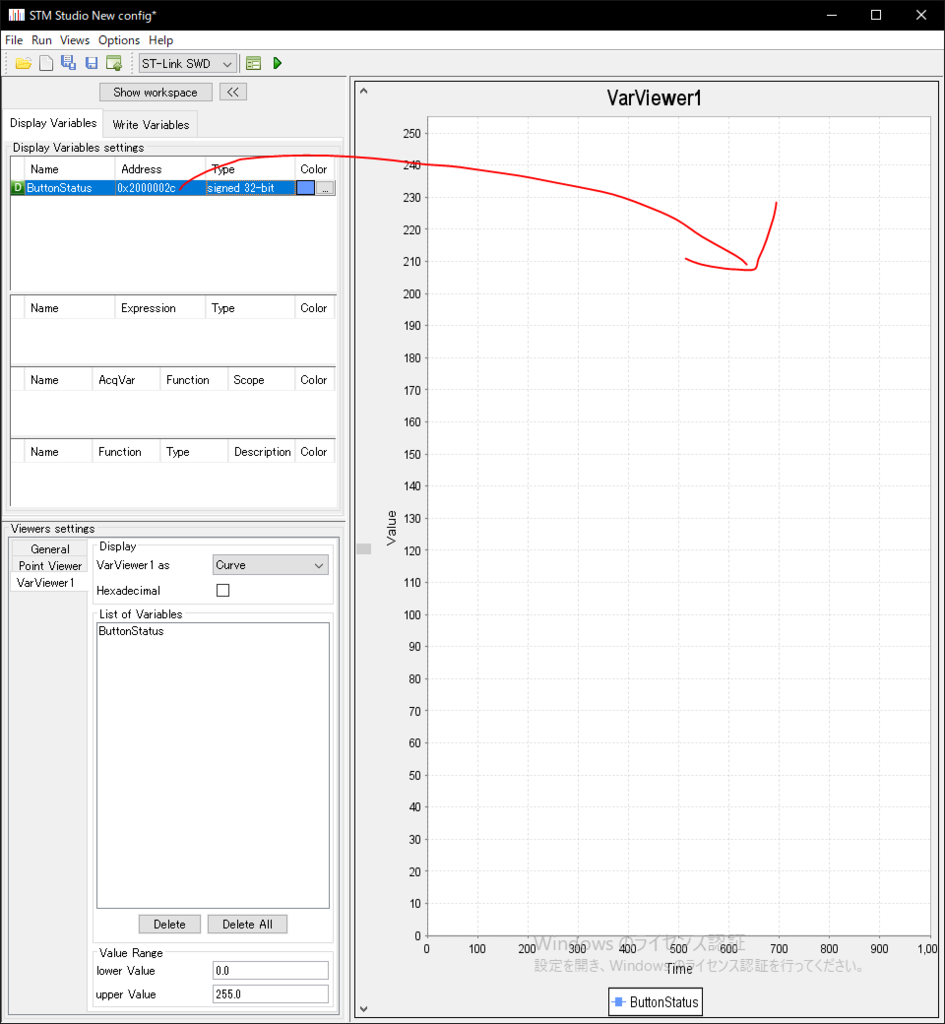The image size is (945, 1024).
Task: Click the VarViewer1 chart title
Action: click(x=654, y=98)
